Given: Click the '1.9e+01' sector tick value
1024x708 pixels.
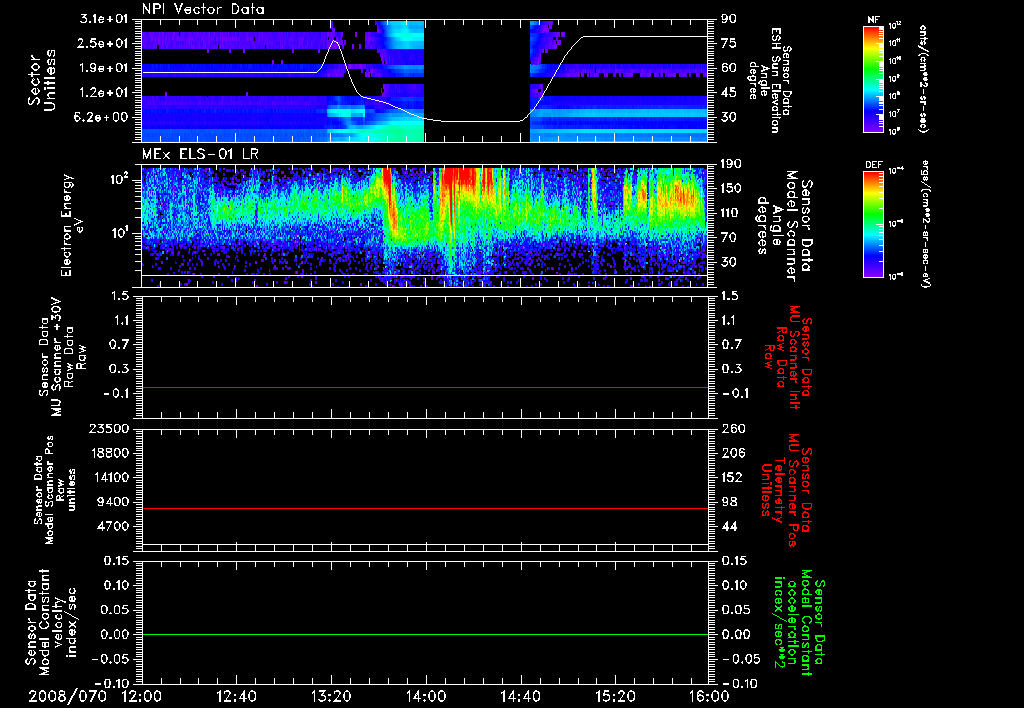Looking at the screenshot, I should pyautogui.click(x=104, y=68).
